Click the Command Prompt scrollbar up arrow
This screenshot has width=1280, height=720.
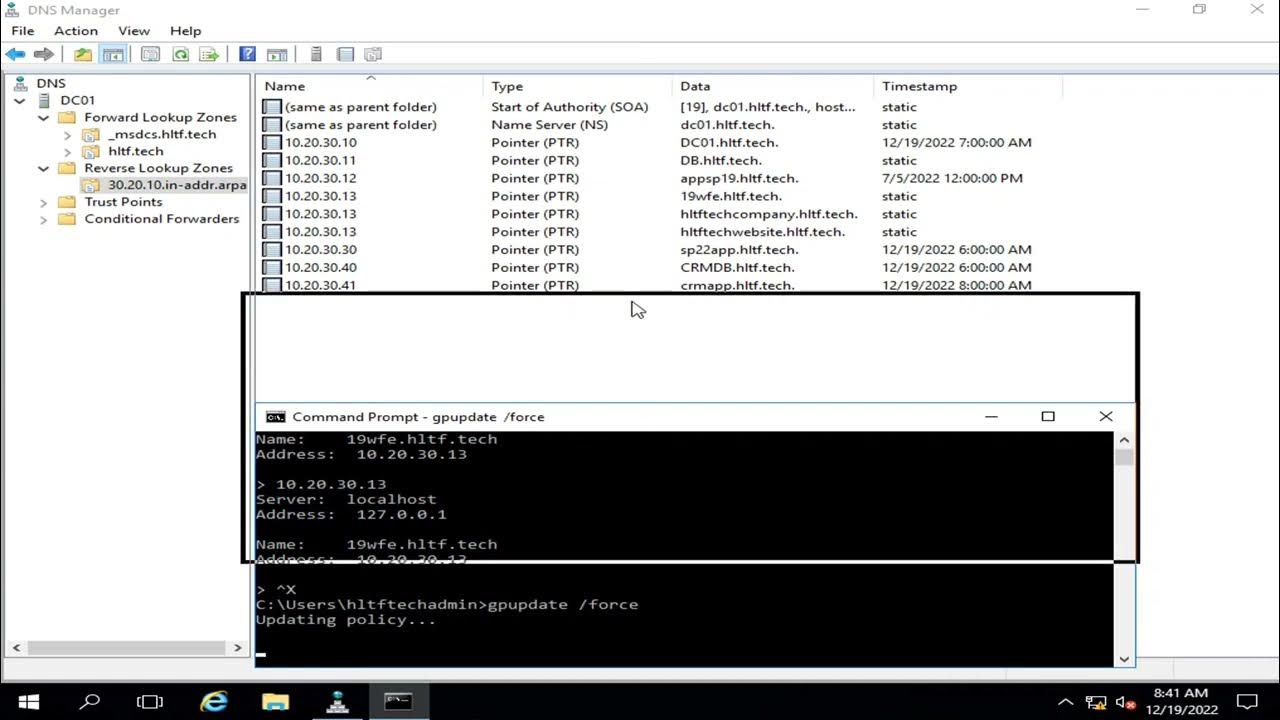(x=1124, y=440)
